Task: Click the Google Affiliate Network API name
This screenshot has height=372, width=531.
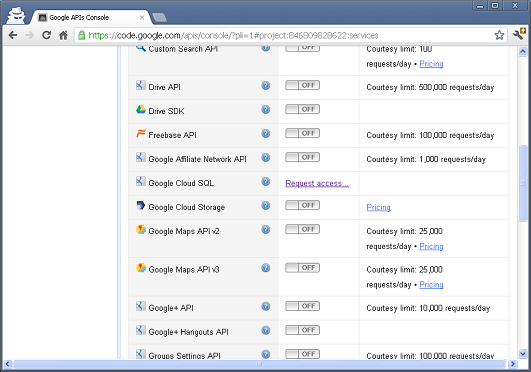Action: (x=197, y=159)
